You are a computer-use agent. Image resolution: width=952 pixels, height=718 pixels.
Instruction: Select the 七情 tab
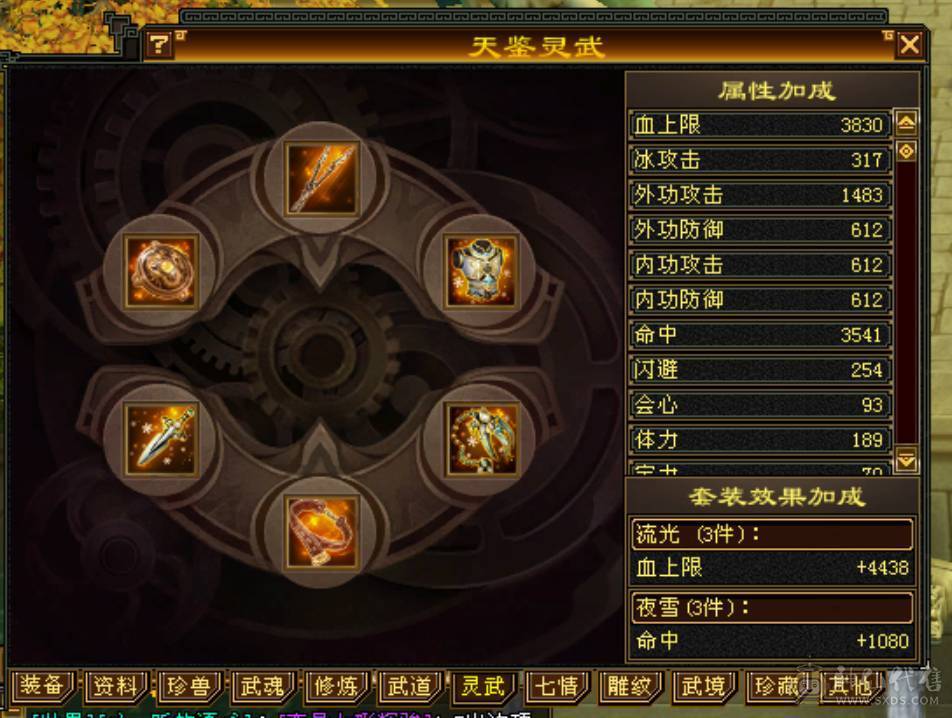pyautogui.click(x=556, y=686)
